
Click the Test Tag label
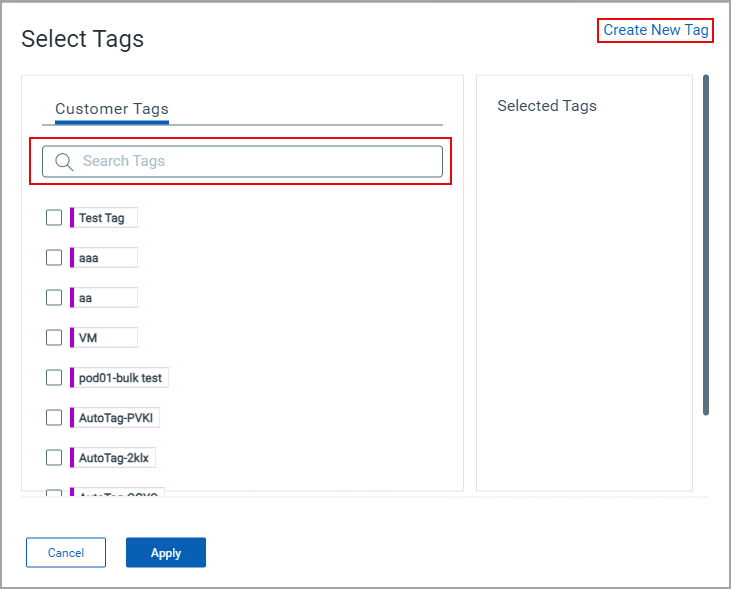click(104, 218)
